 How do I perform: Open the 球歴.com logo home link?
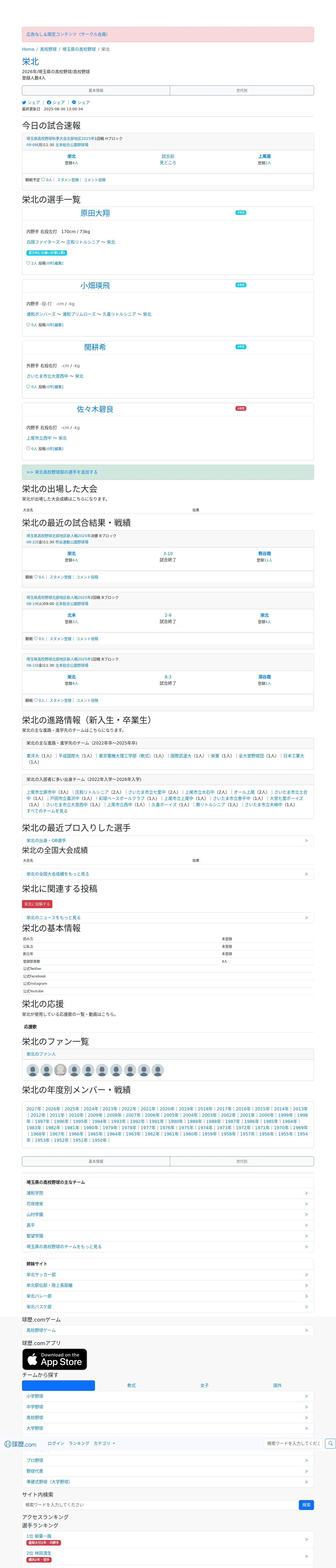20,1444
